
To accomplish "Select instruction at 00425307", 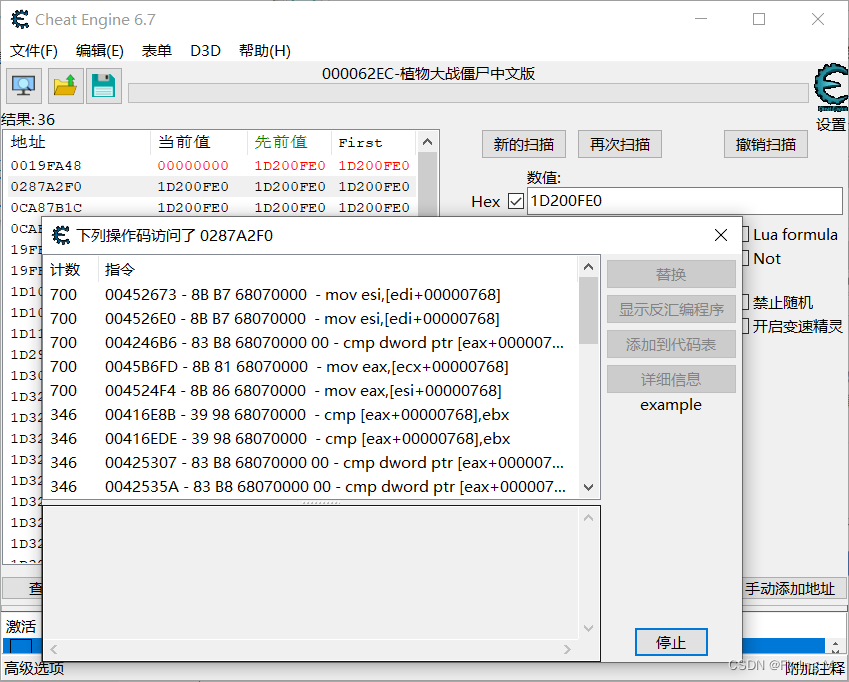I will 311,462.
